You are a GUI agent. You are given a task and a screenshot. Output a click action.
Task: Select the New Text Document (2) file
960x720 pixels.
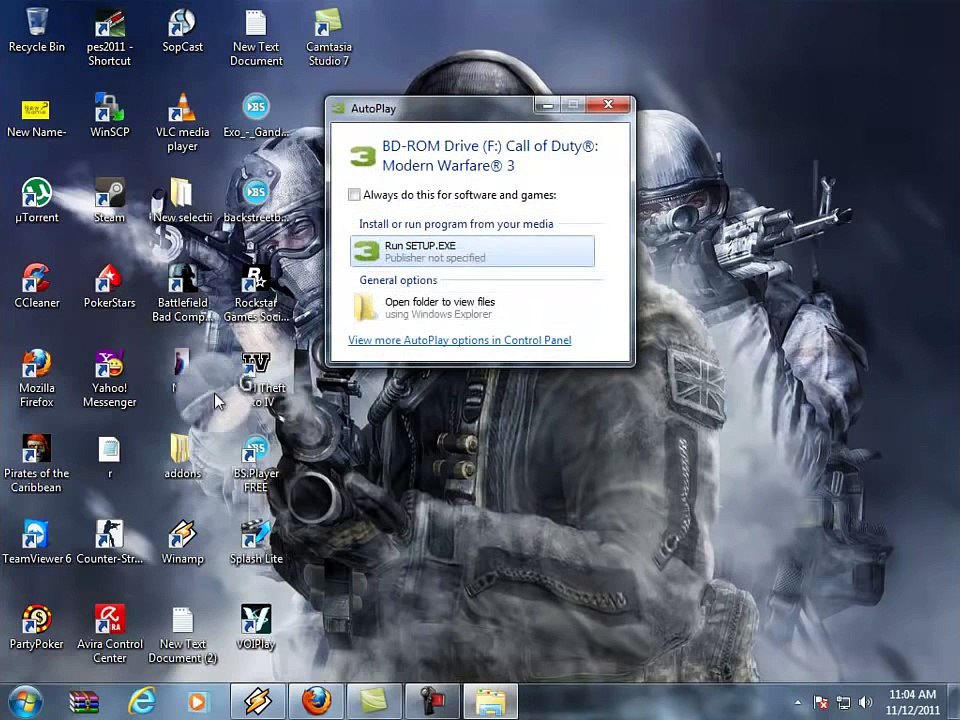click(x=182, y=634)
